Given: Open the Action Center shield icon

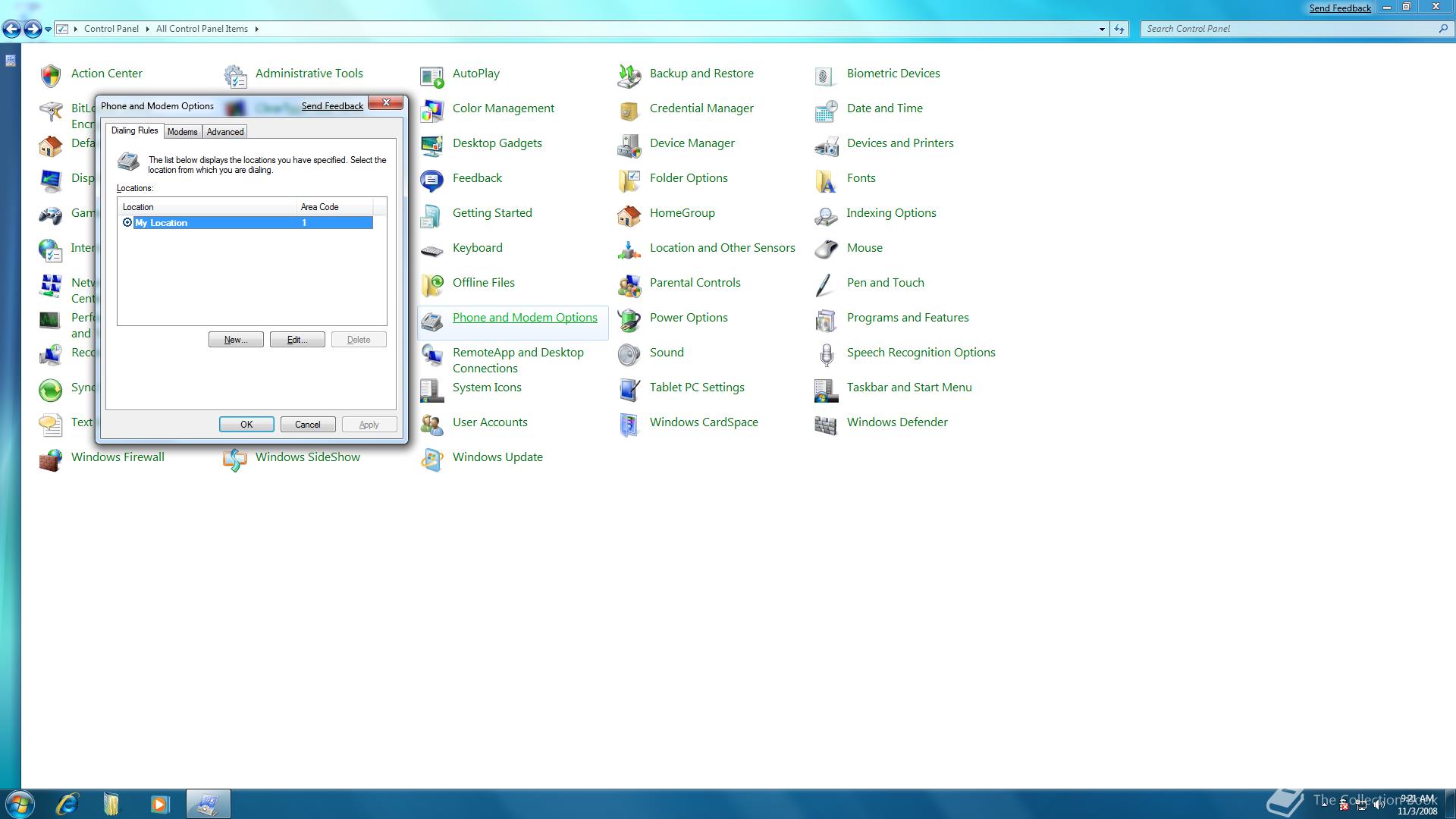Looking at the screenshot, I should 51,75.
